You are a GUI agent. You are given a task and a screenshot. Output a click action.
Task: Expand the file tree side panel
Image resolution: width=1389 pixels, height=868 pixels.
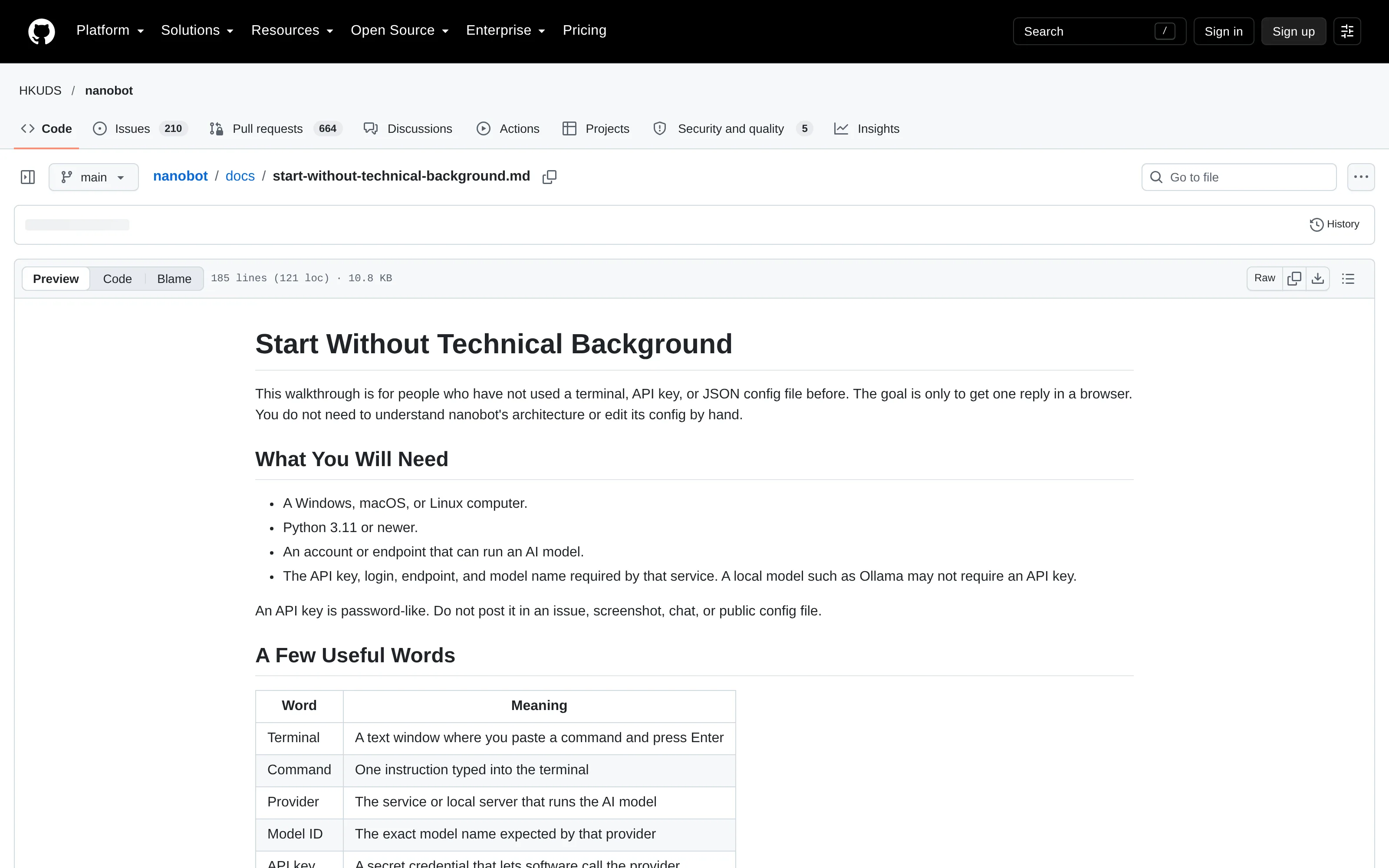click(x=27, y=177)
